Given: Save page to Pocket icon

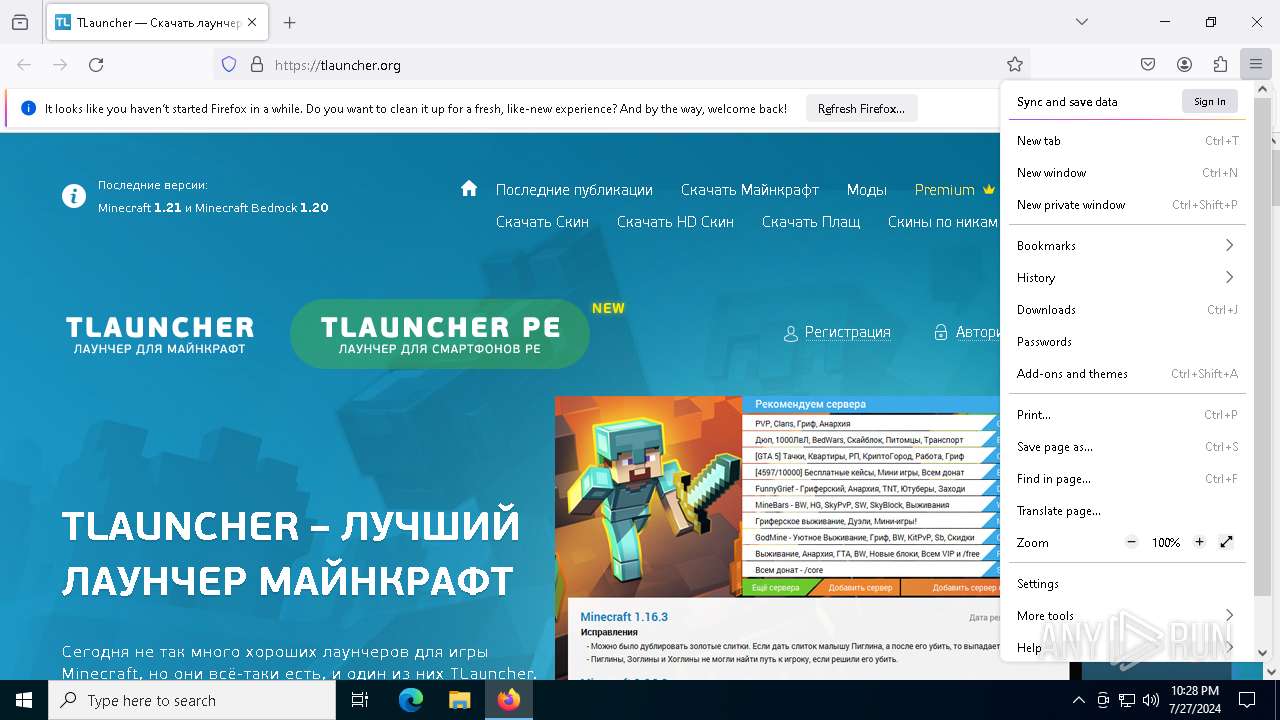Looking at the screenshot, I should 1148,65.
